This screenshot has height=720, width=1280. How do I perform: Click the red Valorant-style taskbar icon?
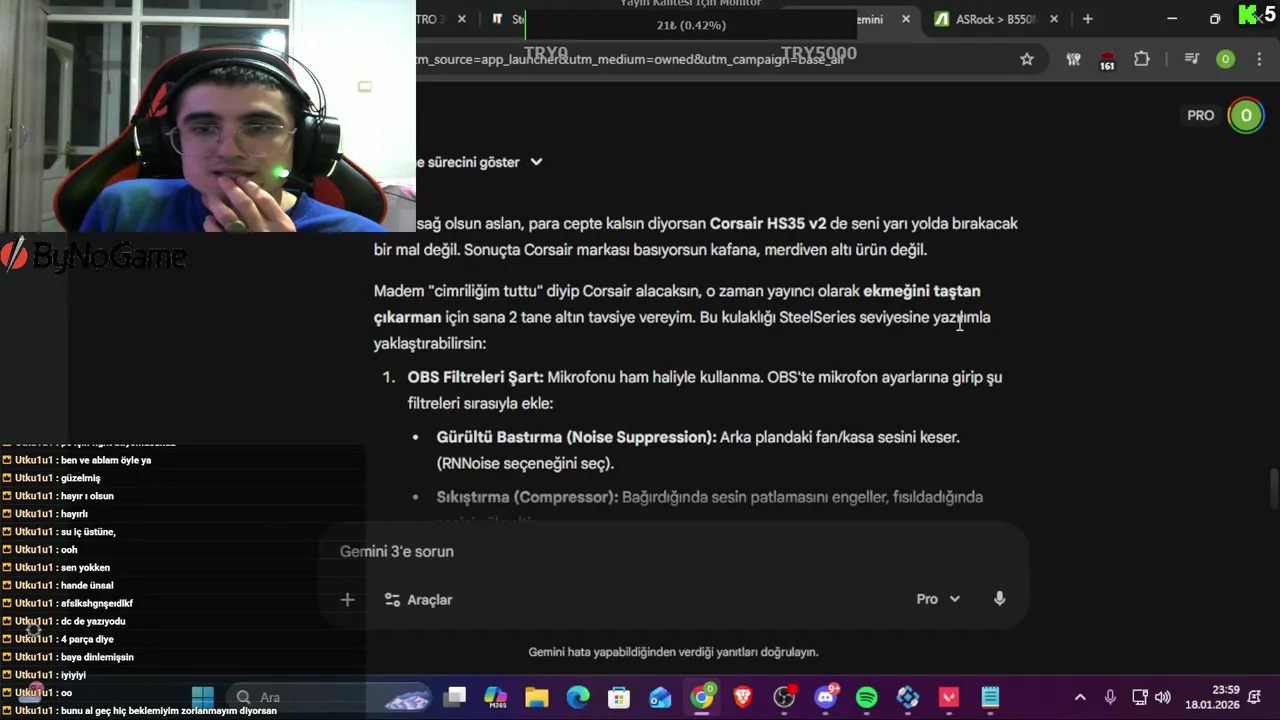[949, 697]
